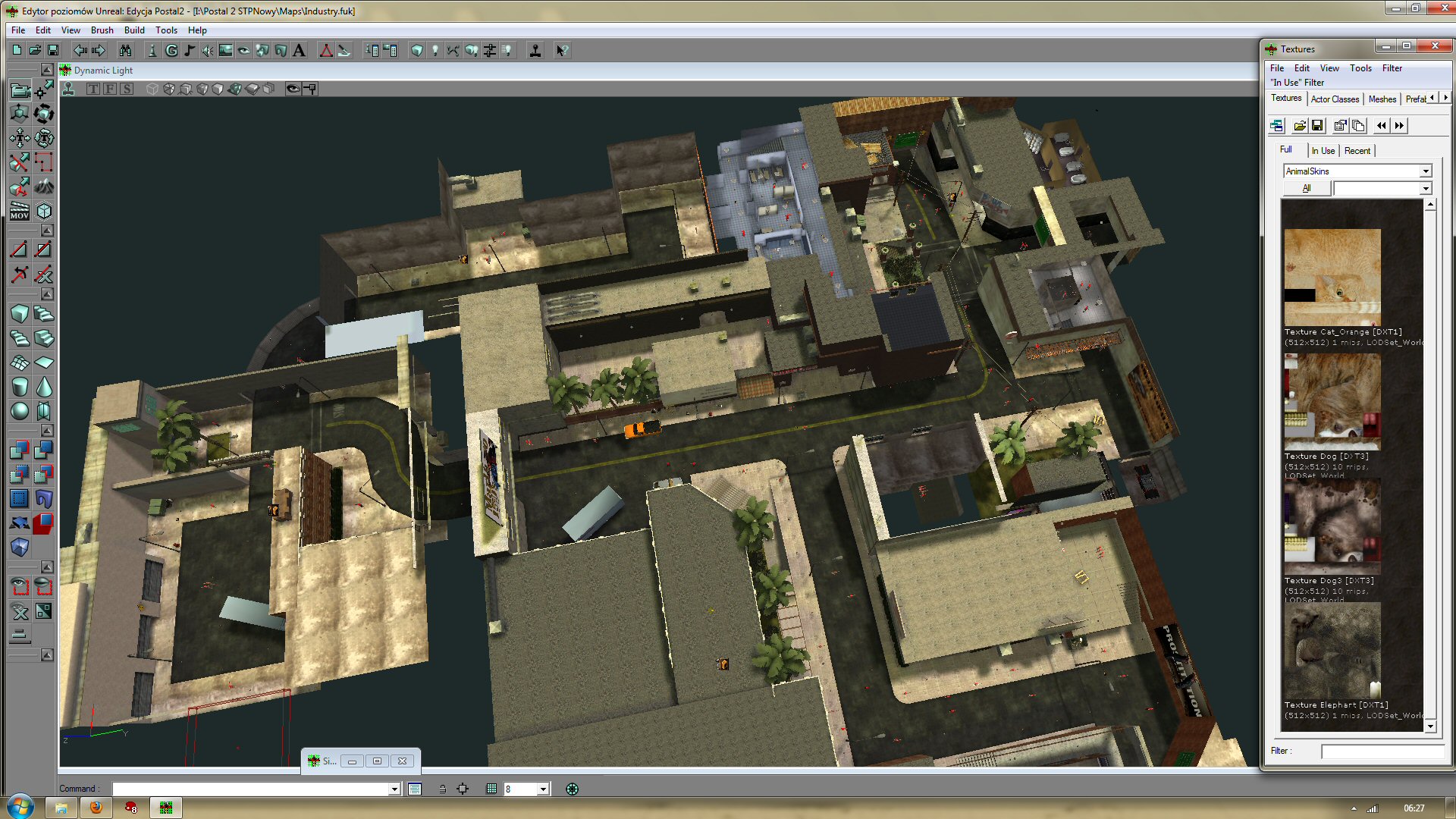Viewport: 1456px width, 819px height.
Task: Show previous browser tabs with the left arrow
Action: 1432,98
